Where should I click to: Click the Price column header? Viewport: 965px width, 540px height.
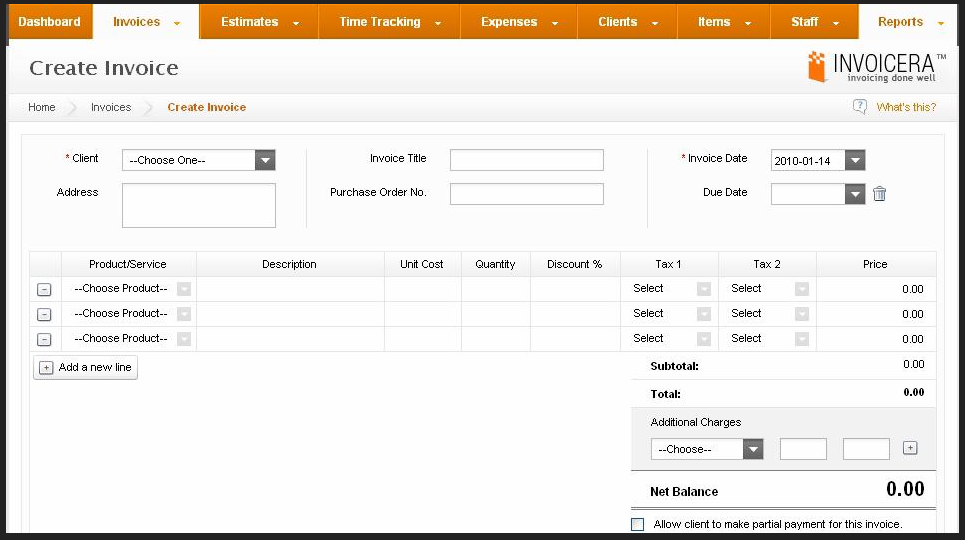pos(875,264)
